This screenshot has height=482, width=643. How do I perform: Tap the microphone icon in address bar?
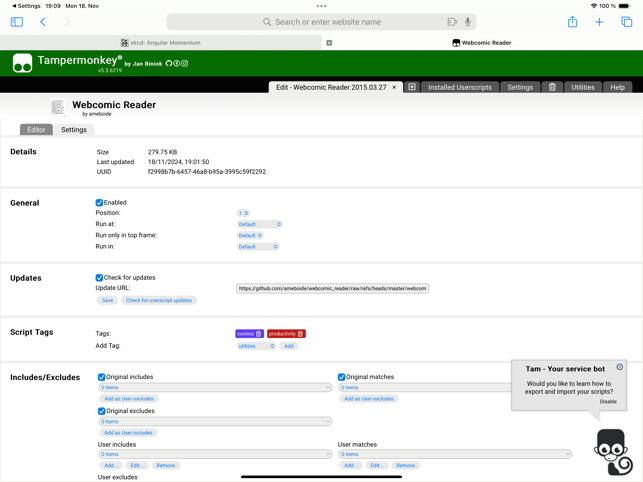(467, 22)
